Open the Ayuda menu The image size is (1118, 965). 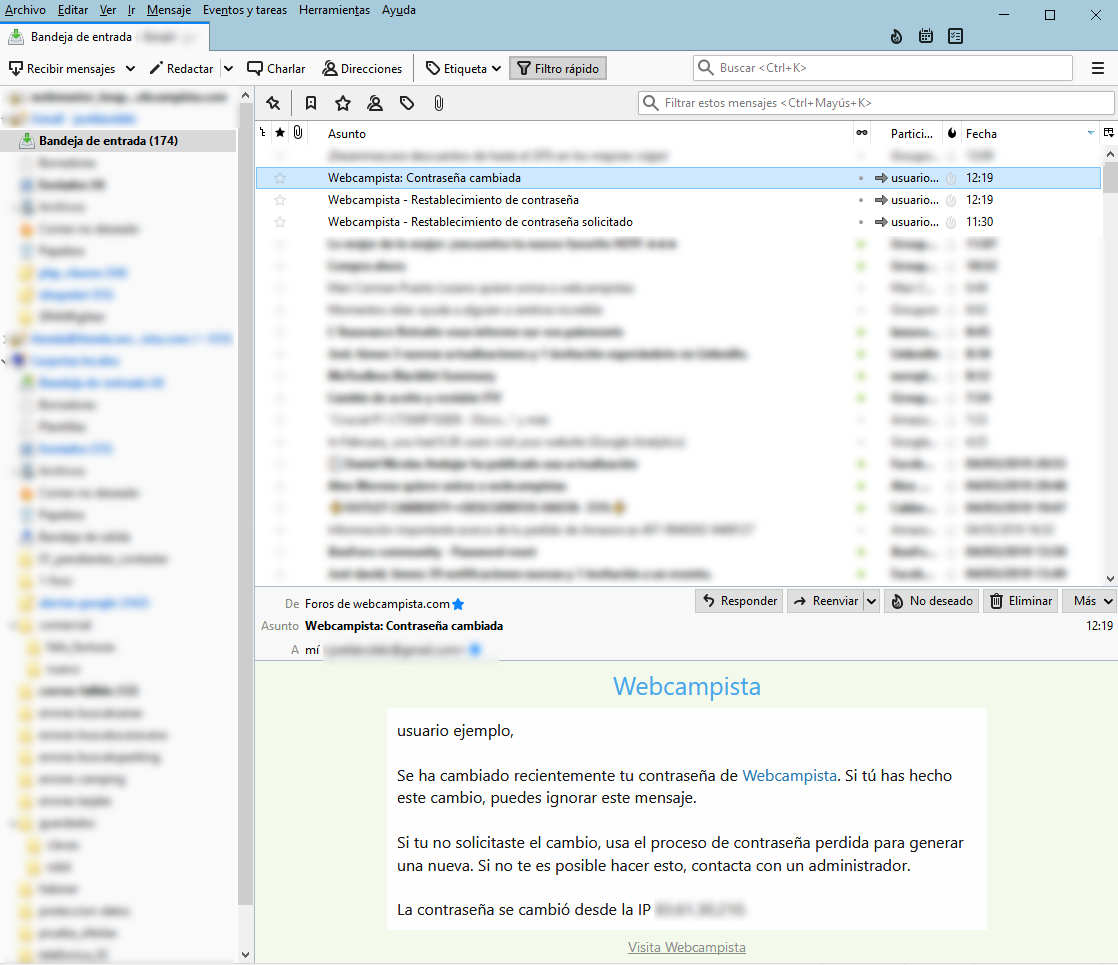tap(399, 10)
